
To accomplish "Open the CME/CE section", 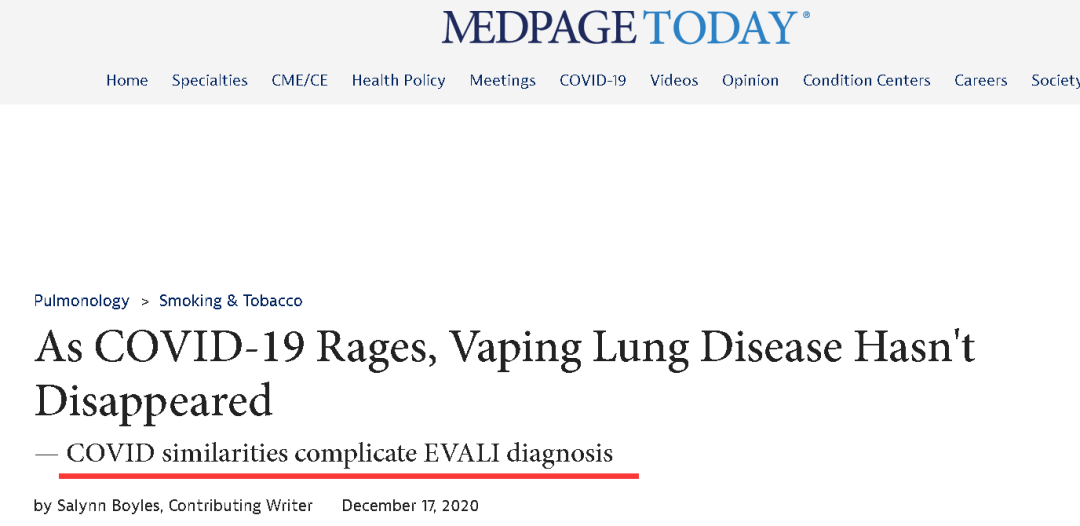I will (300, 81).
